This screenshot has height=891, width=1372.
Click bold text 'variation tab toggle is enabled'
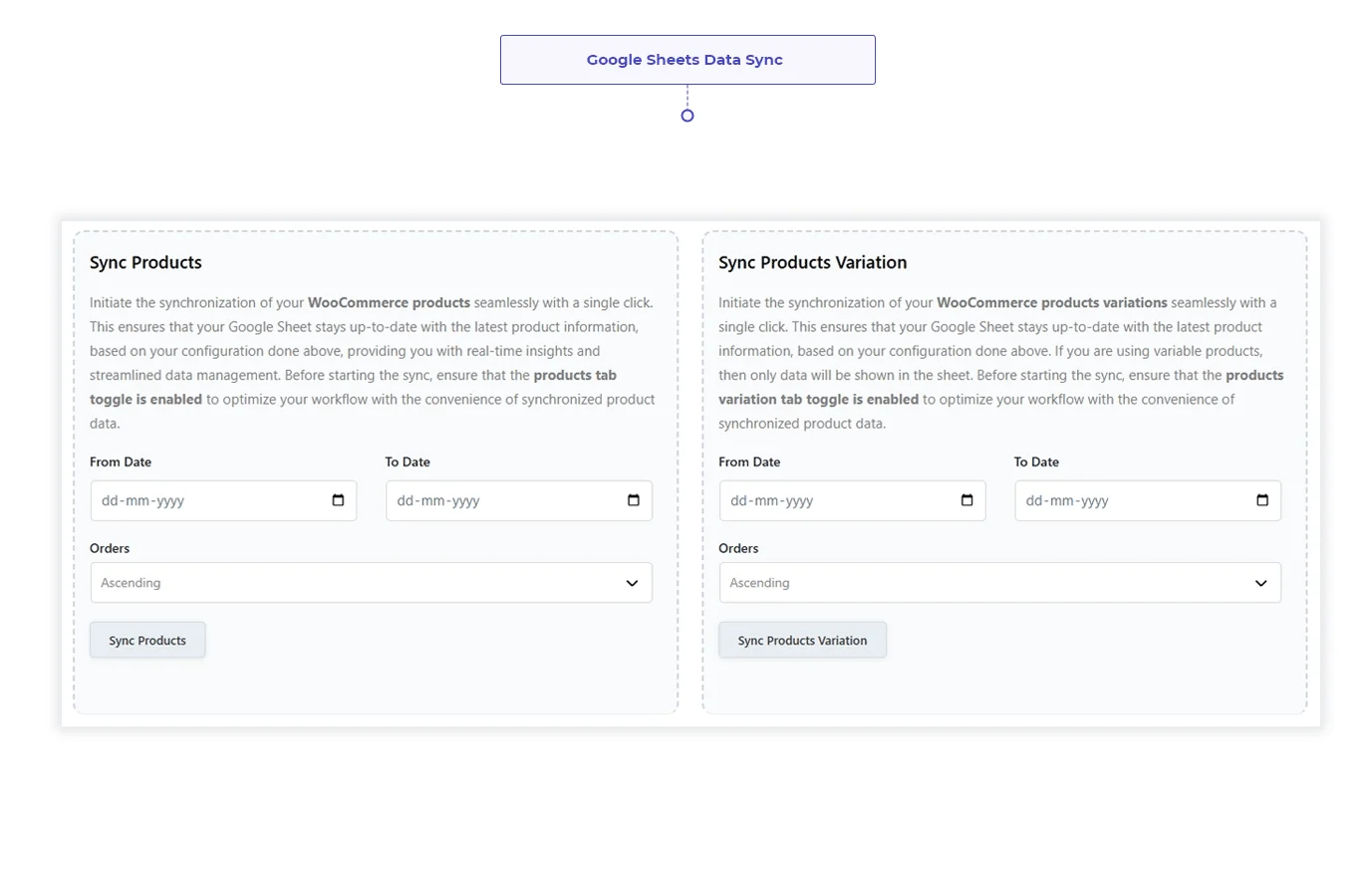[x=818, y=399]
